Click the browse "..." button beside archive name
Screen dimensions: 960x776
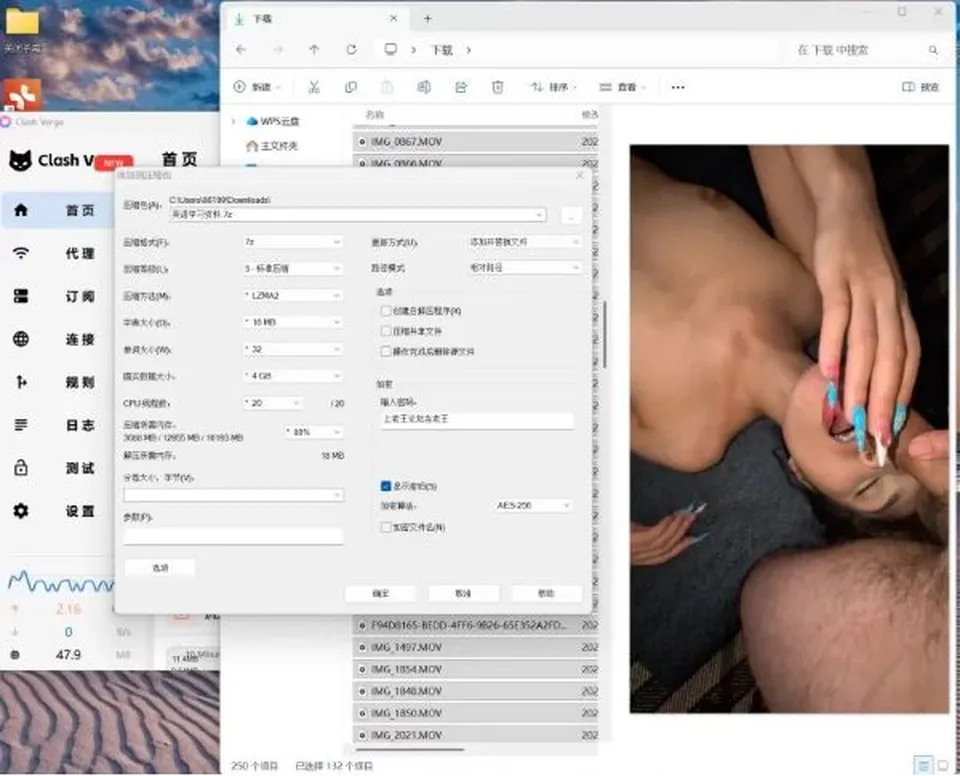571,215
